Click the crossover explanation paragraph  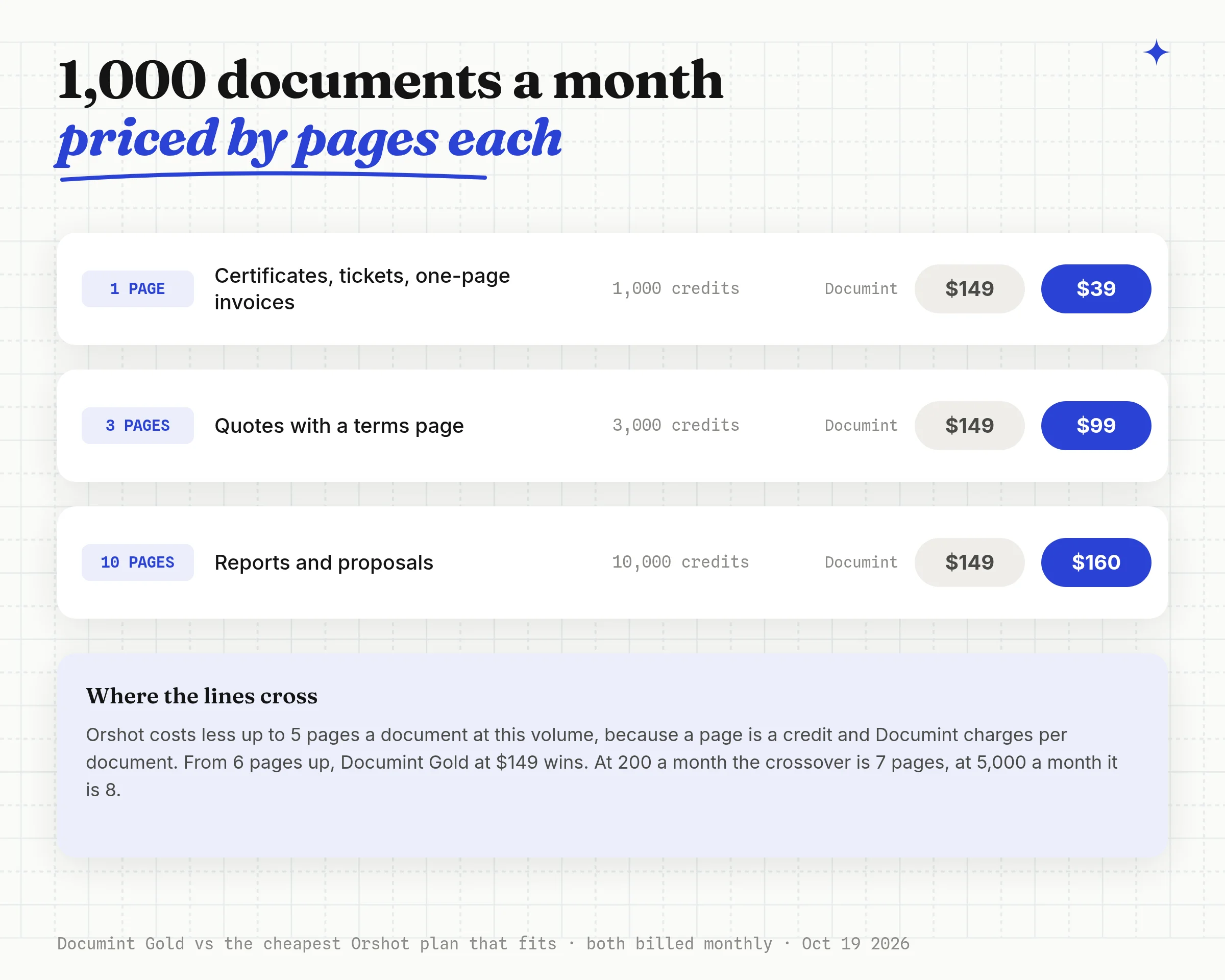pos(602,763)
